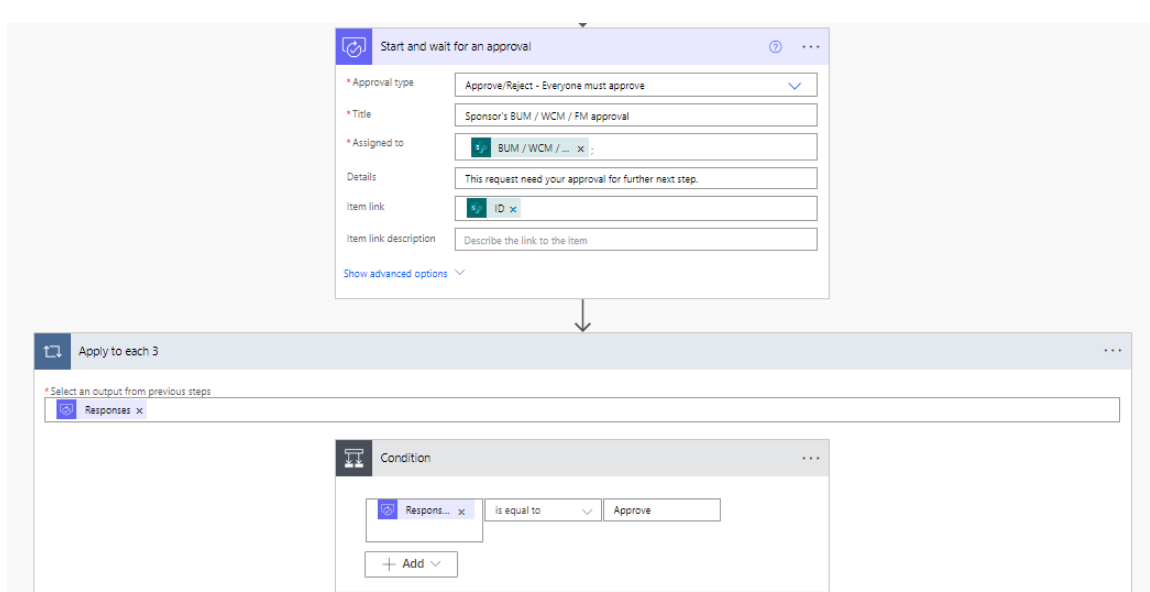The width and height of the screenshot is (1150, 592).
Task: Edit the Approve value field
Action: tap(662, 510)
